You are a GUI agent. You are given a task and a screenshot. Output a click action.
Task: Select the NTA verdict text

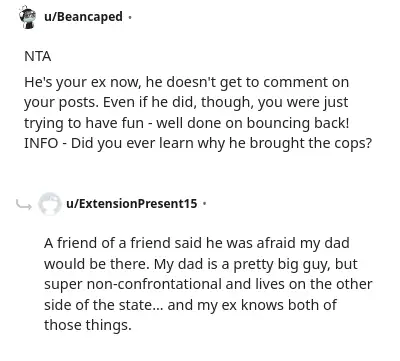click(38, 56)
